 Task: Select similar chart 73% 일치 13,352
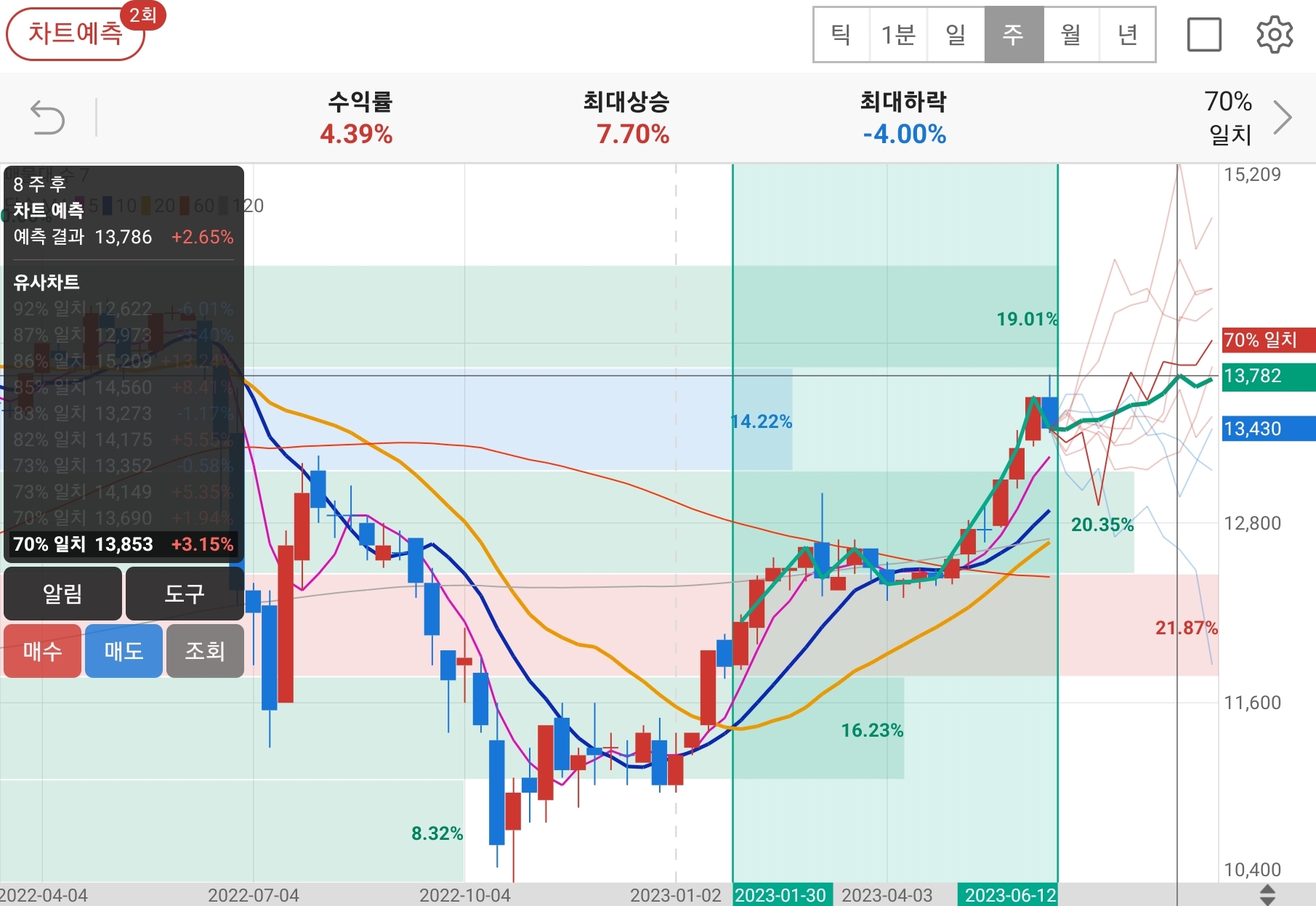tap(124, 466)
